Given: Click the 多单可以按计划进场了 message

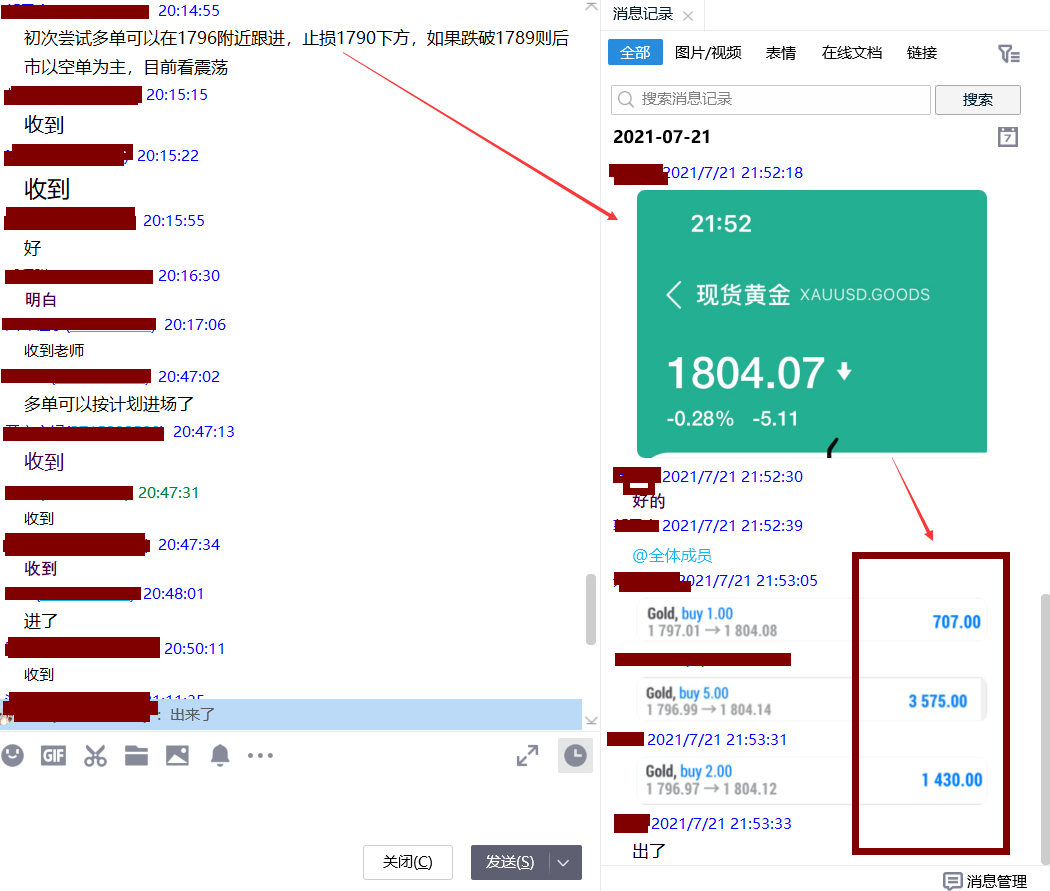Looking at the screenshot, I should click(108, 404).
